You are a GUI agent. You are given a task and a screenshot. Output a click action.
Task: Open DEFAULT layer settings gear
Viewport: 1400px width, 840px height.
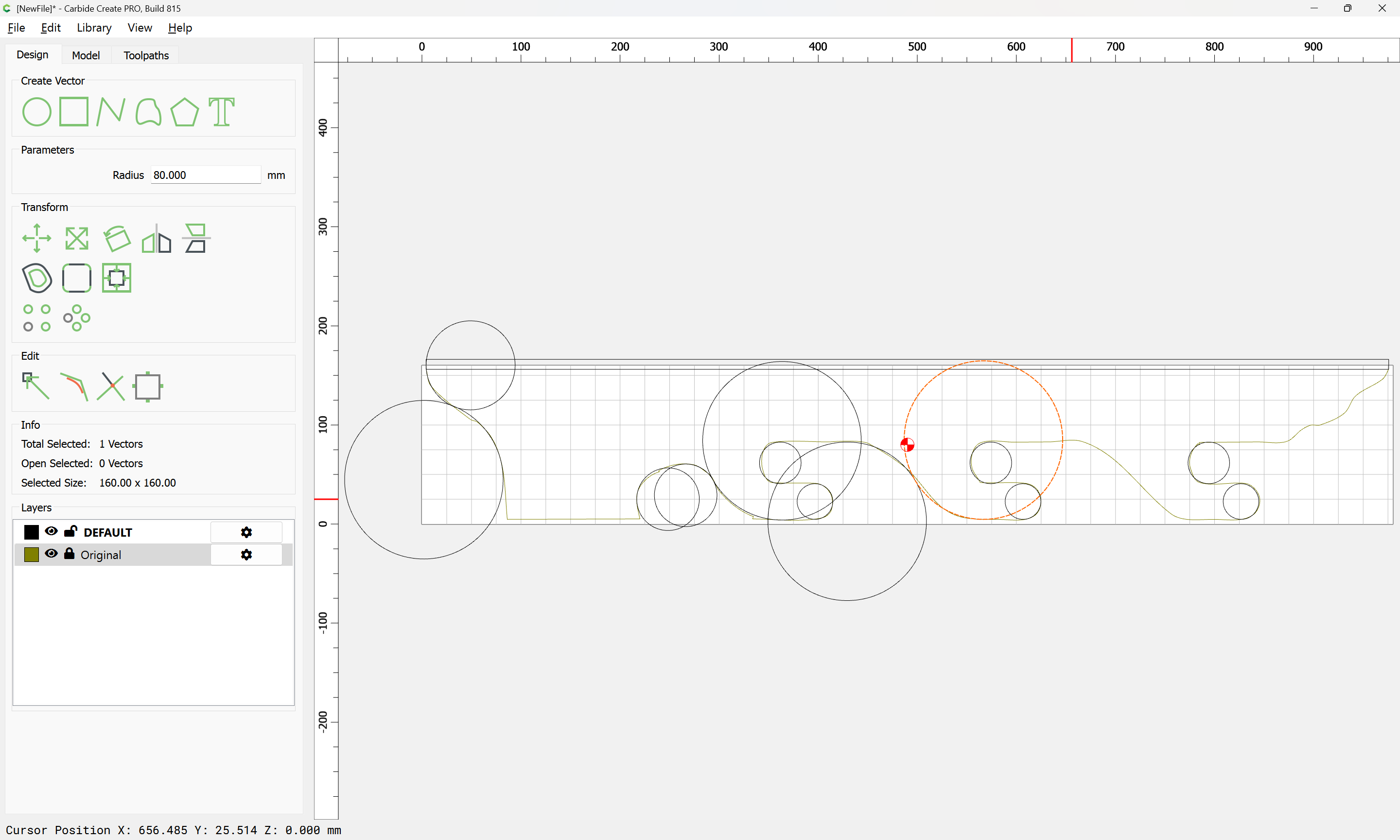(x=246, y=532)
